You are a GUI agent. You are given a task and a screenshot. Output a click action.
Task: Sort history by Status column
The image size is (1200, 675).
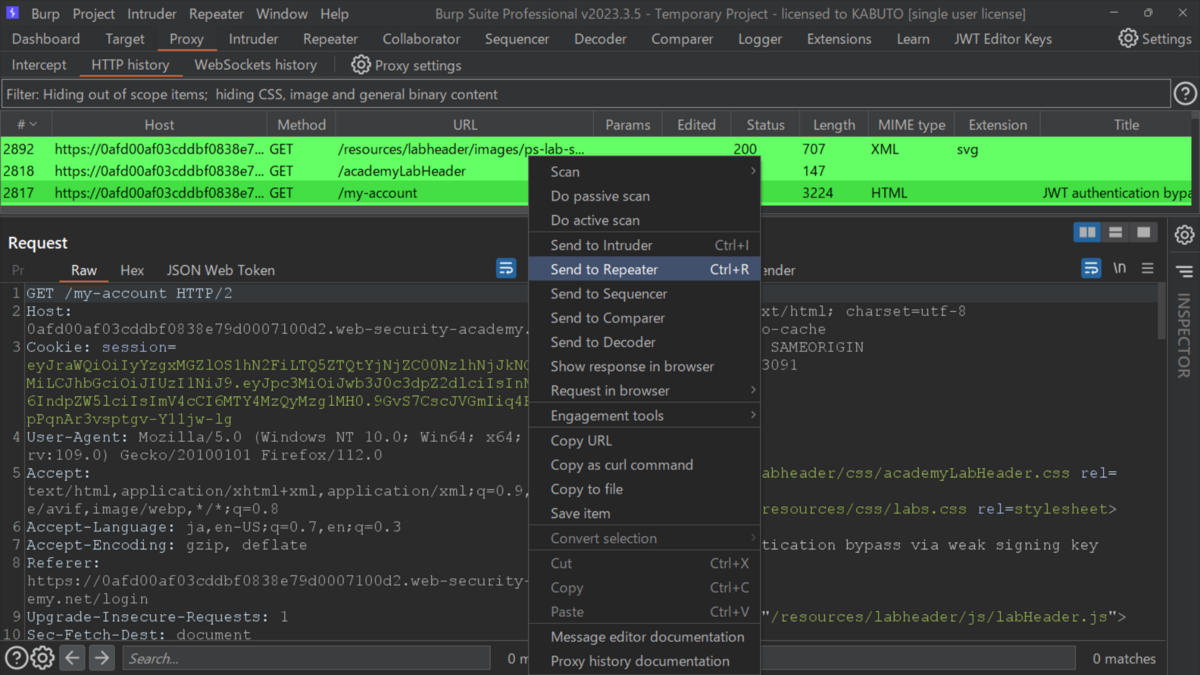tap(765, 125)
